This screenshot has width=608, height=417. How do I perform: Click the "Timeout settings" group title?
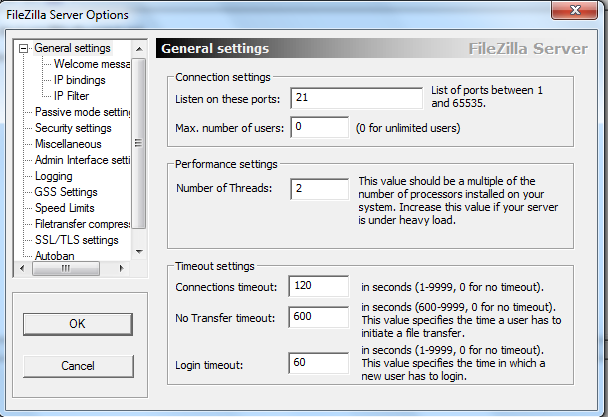[x=215, y=266]
